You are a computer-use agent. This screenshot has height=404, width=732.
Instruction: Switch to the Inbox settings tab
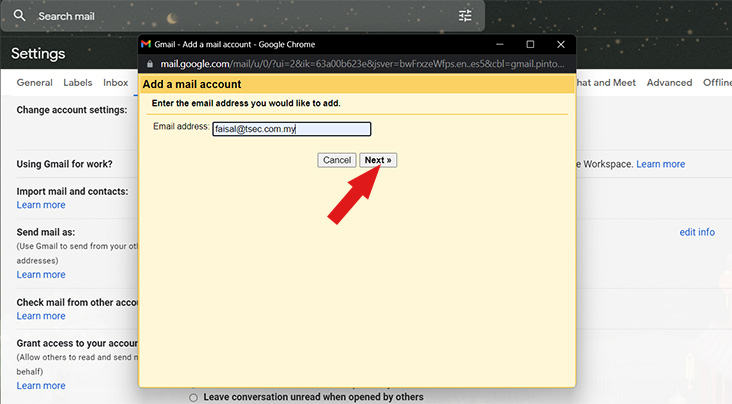[x=115, y=83]
